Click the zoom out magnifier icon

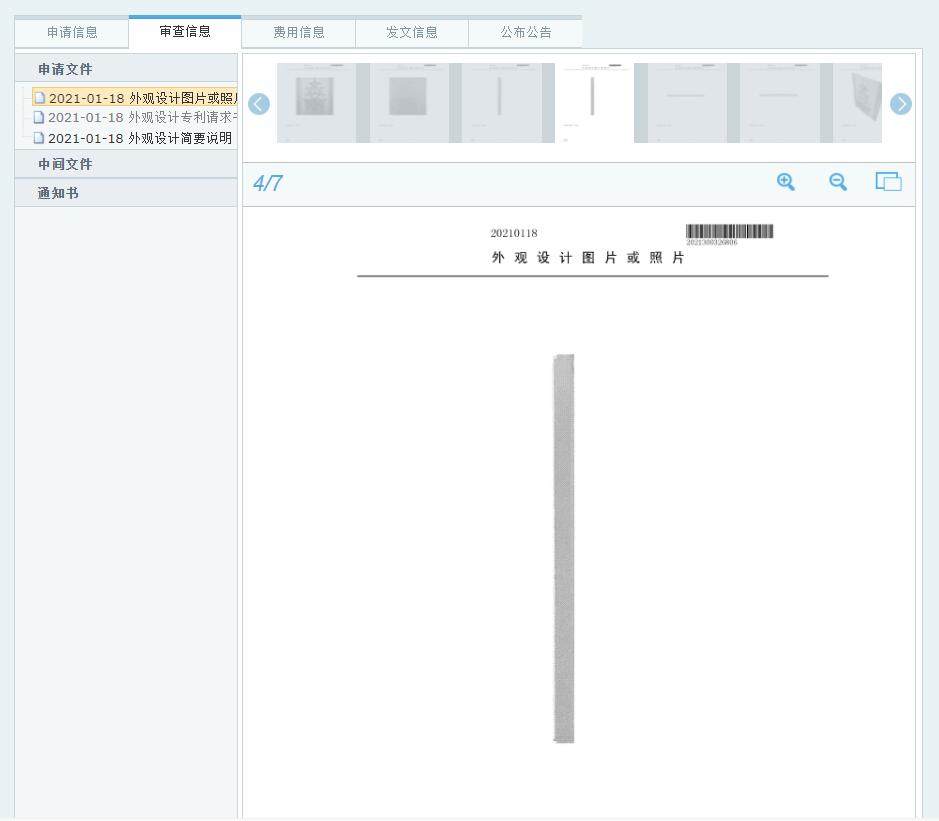pos(838,182)
